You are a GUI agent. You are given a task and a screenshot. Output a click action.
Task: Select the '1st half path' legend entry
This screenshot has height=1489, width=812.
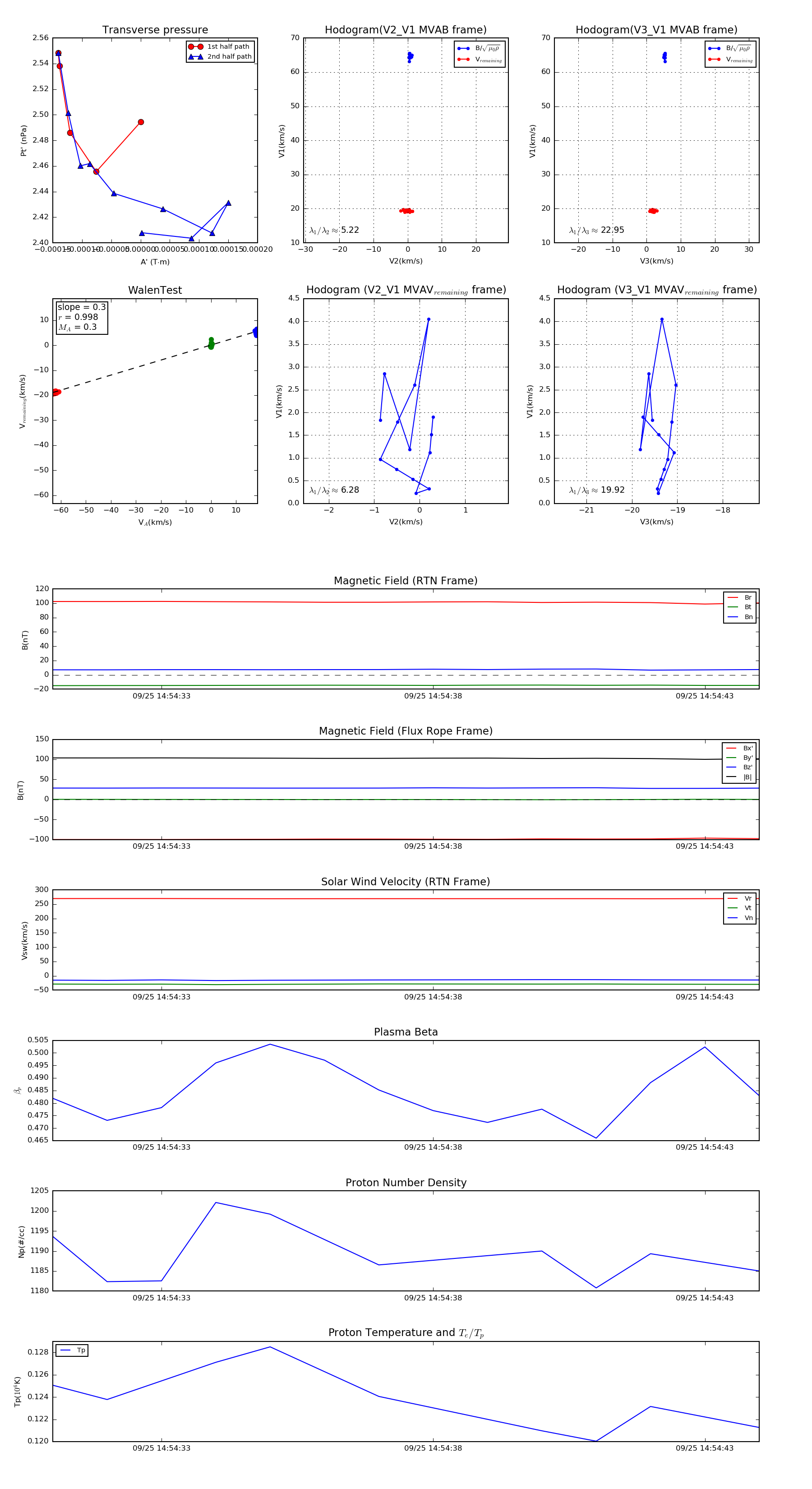(220, 47)
